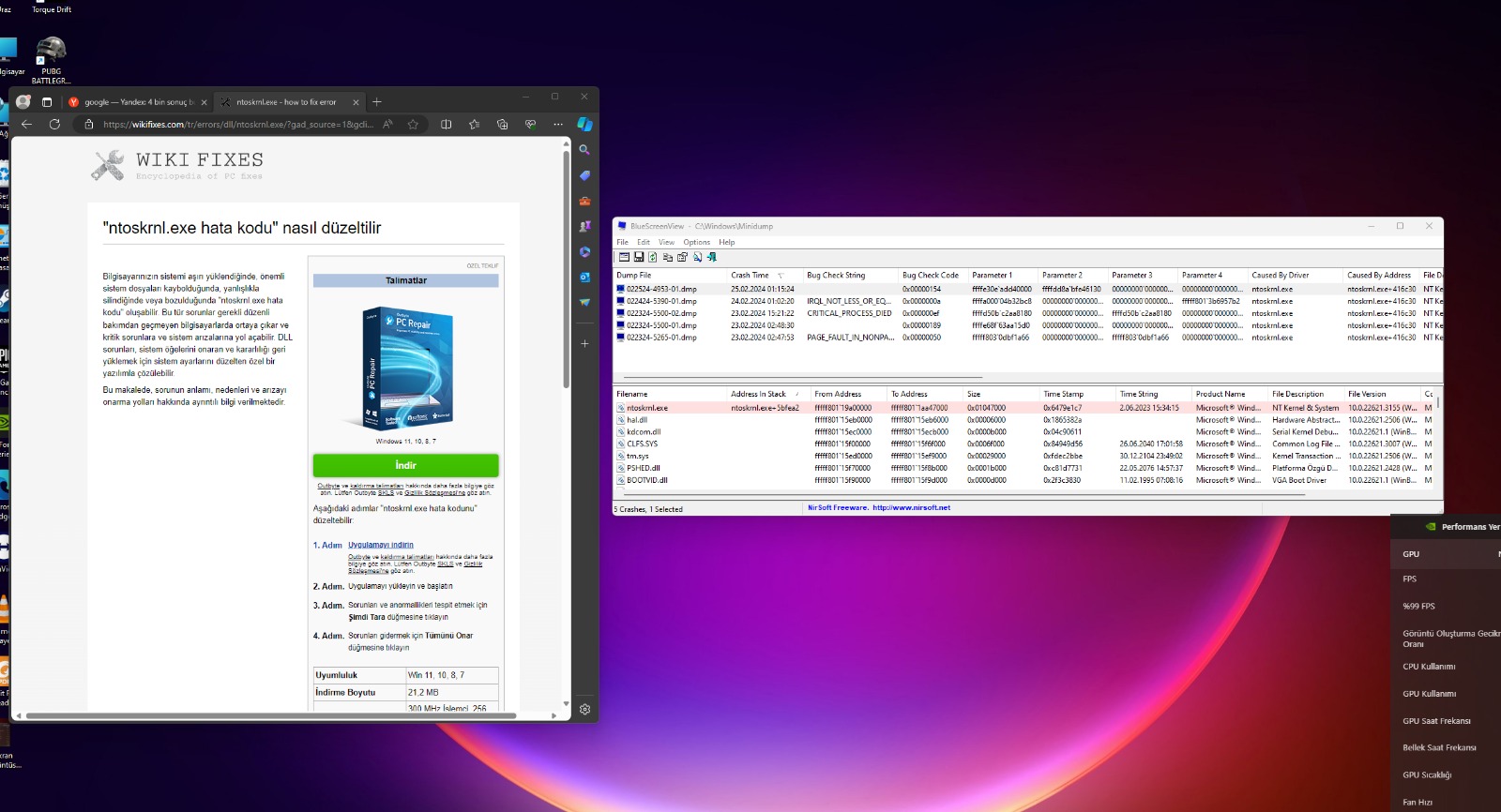The height and width of the screenshot is (812, 1501).
Task: Click the site info lock icon
Action: pyautogui.click(x=89, y=125)
